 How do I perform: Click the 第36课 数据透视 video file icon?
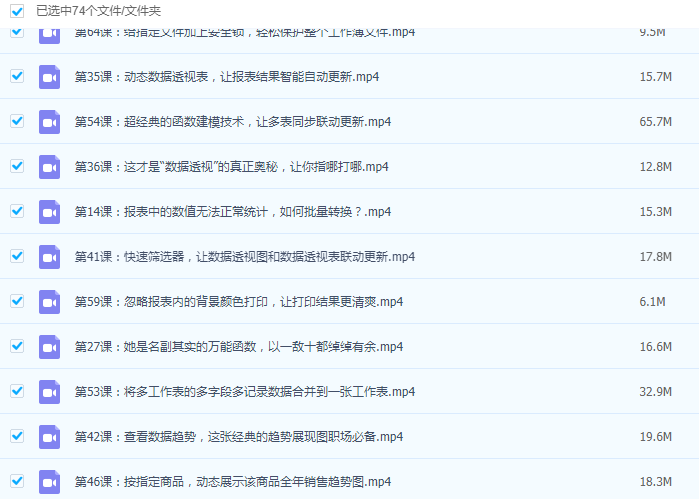(x=49, y=167)
